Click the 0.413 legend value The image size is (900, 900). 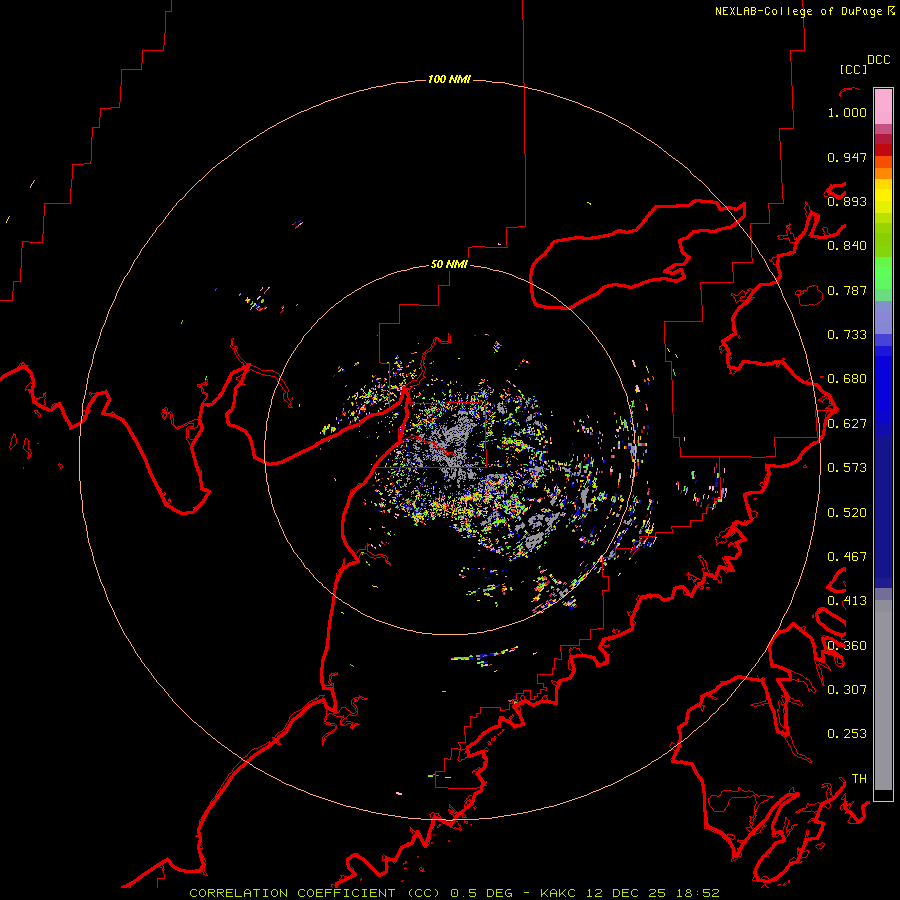coord(847,601)
